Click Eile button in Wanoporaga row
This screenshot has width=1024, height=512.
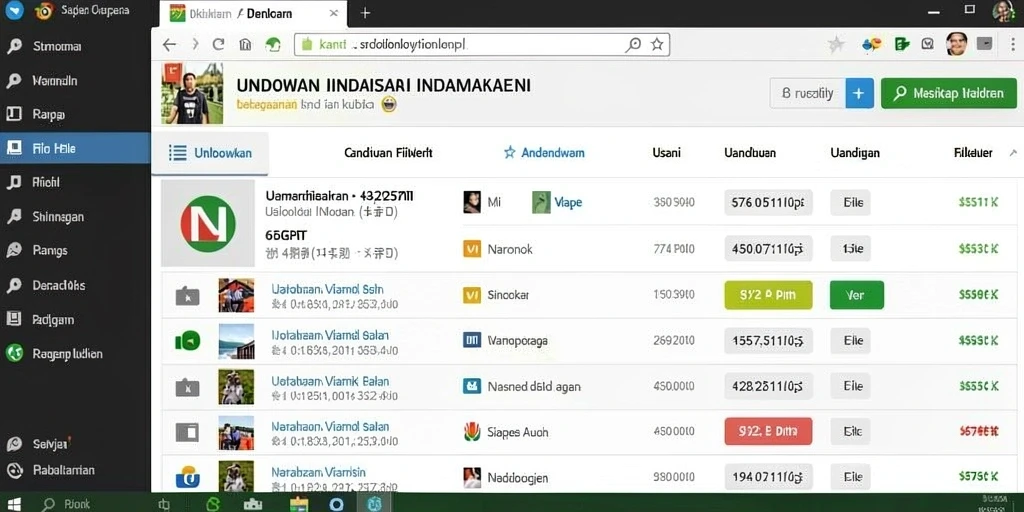pyautogui.click(x=850, y=340)
